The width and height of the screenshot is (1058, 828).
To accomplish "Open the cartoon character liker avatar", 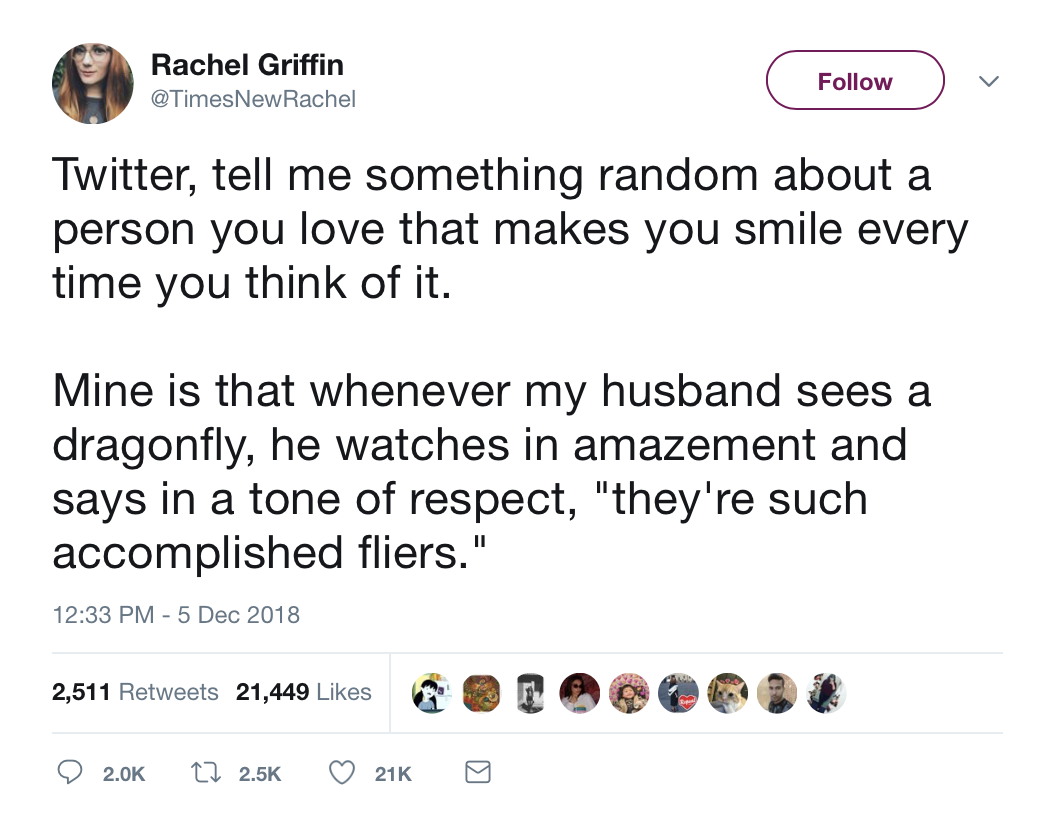I will click(433, 692).
